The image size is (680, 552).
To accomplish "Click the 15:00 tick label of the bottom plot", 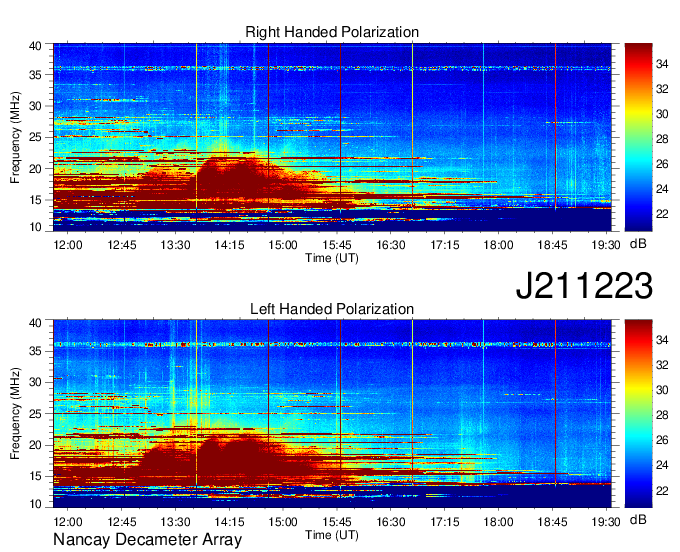I will [283, 522].
